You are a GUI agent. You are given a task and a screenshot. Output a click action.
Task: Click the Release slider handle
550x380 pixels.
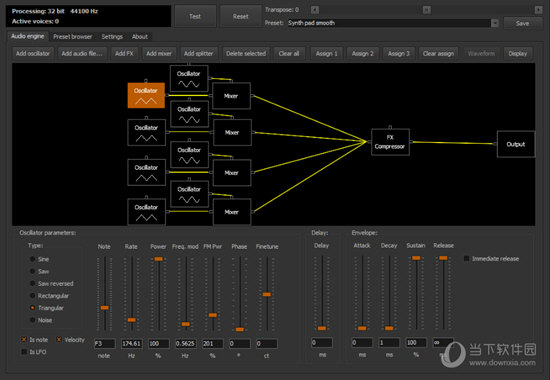pyautogui.click(x=443, y=258)
